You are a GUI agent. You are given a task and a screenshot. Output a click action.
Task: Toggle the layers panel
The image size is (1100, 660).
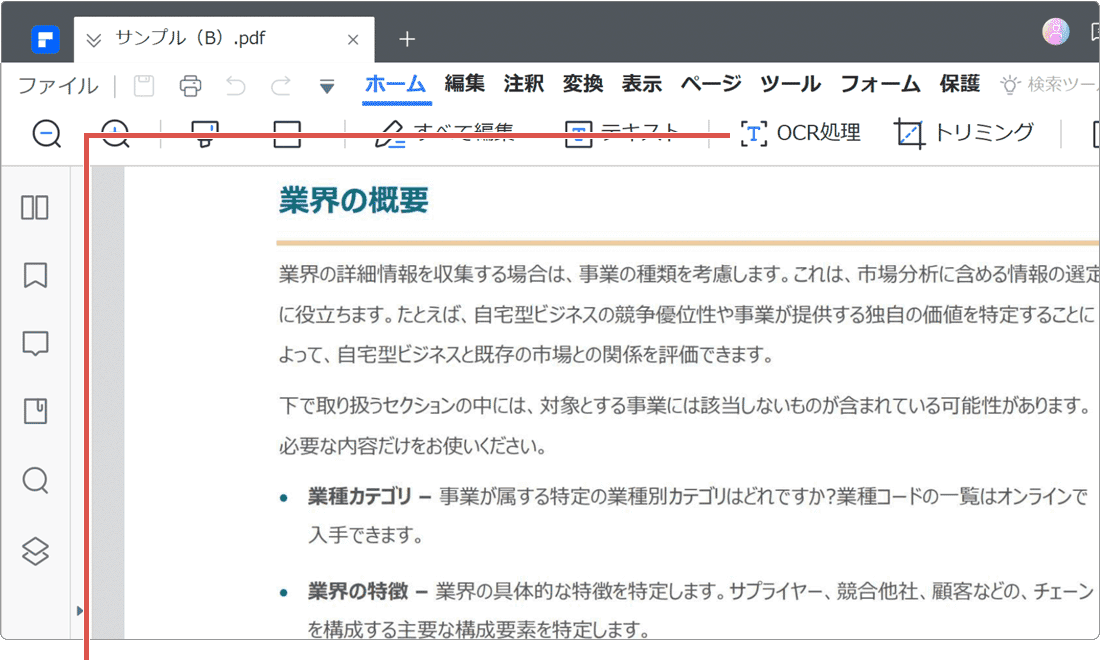(x=35, y=548)
